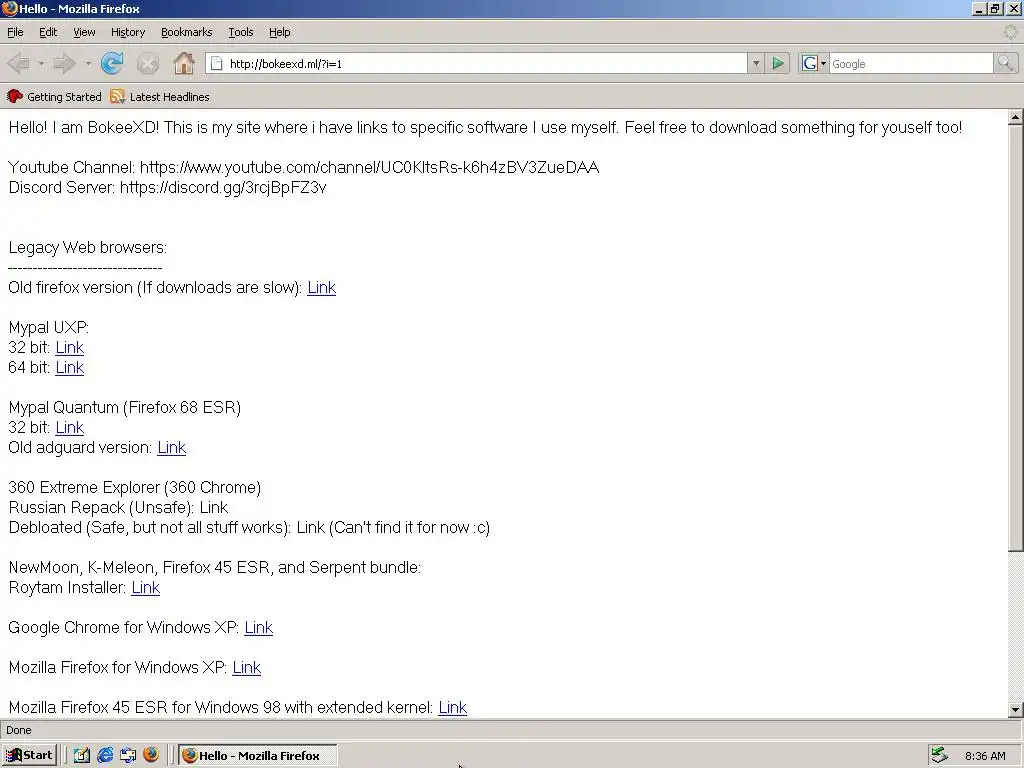The width and height of the screenshot is (1024, 768).
Task: Click the Back navigation arrow
Action: (18, 63)
